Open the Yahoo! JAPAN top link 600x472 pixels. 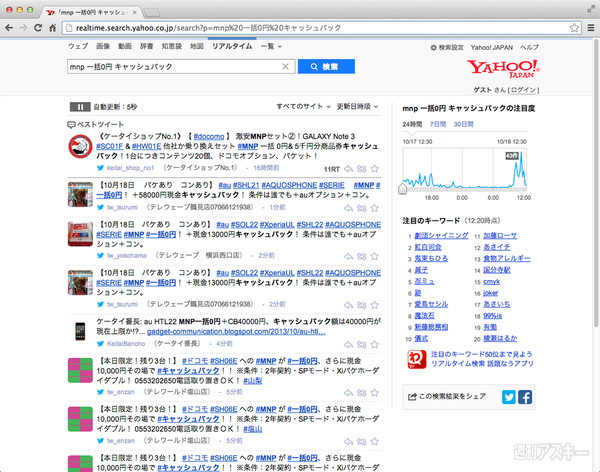492,47
